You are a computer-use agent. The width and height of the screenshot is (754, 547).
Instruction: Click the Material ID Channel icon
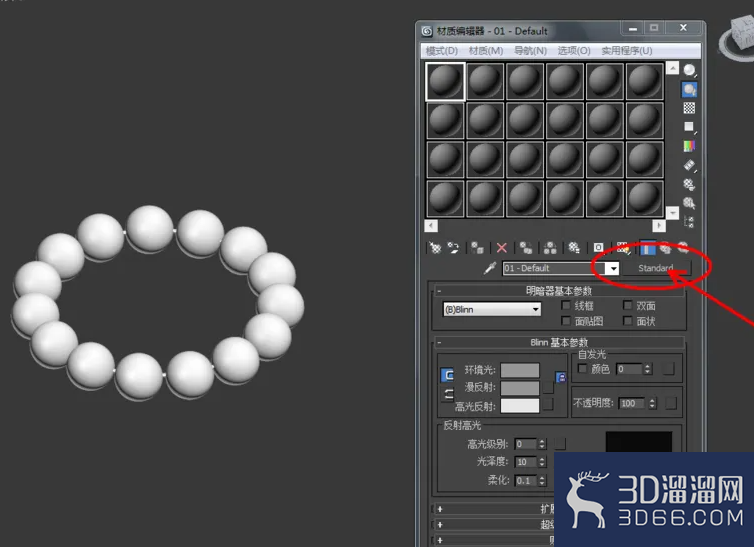598,248
